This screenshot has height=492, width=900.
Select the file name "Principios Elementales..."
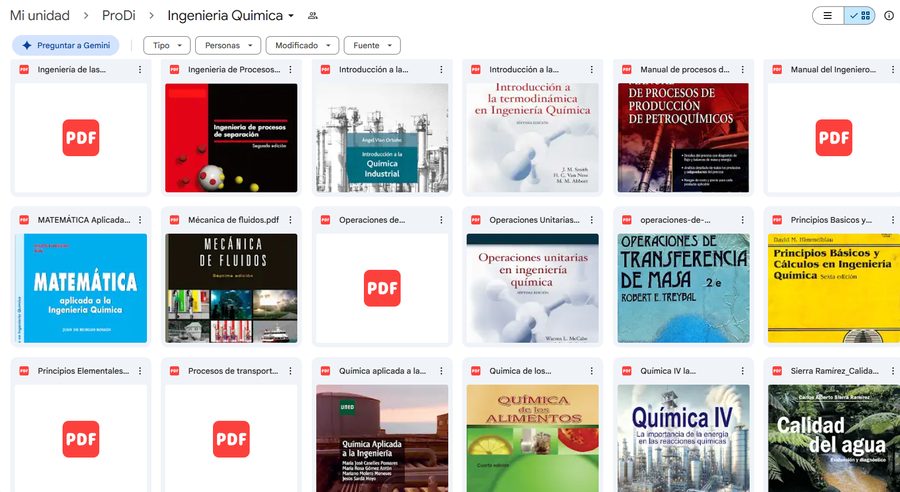[x=83, y=371]
